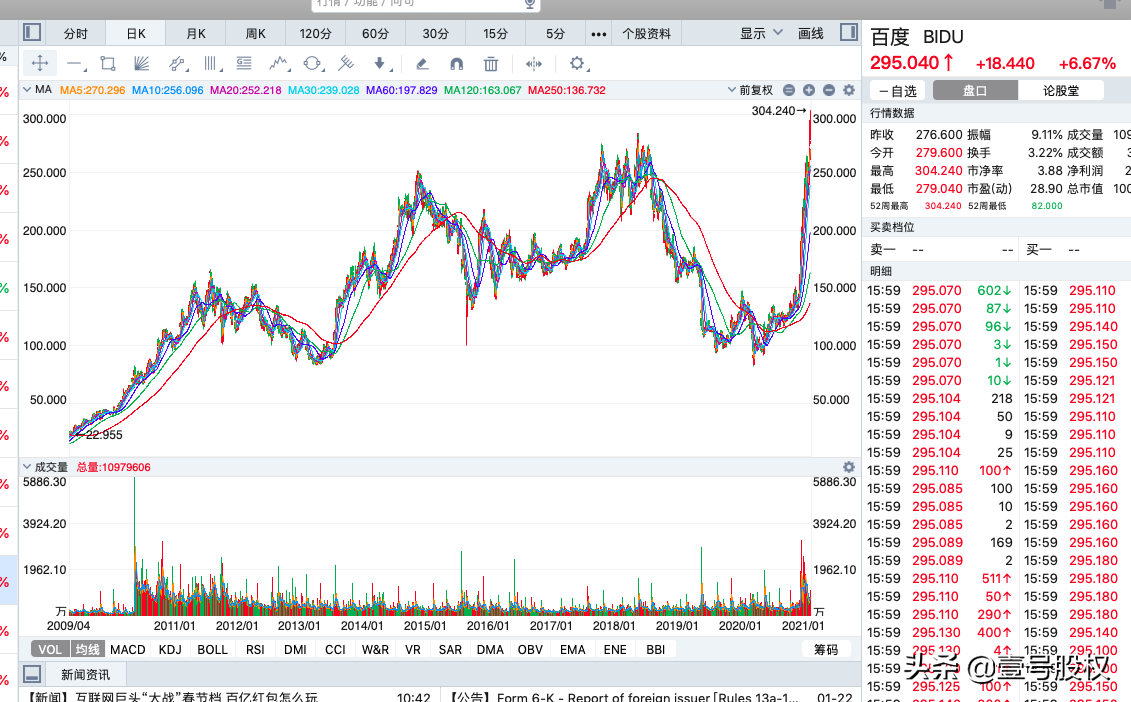Remove stock via 自选 button
Screen dimensions: 1131x702
pyautogui.click(x=897, y=90)
